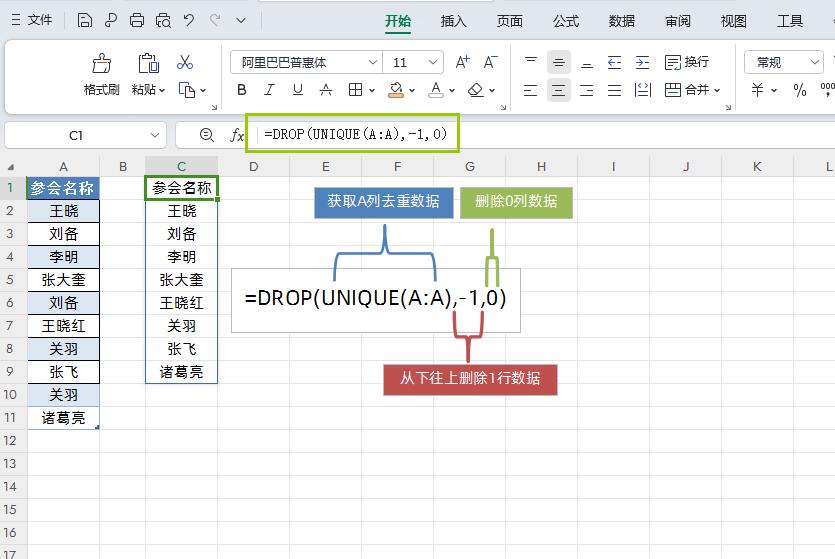835x559 pixels.
Task: Click the zoom formula magnifier icon
Action: (207, 135)
